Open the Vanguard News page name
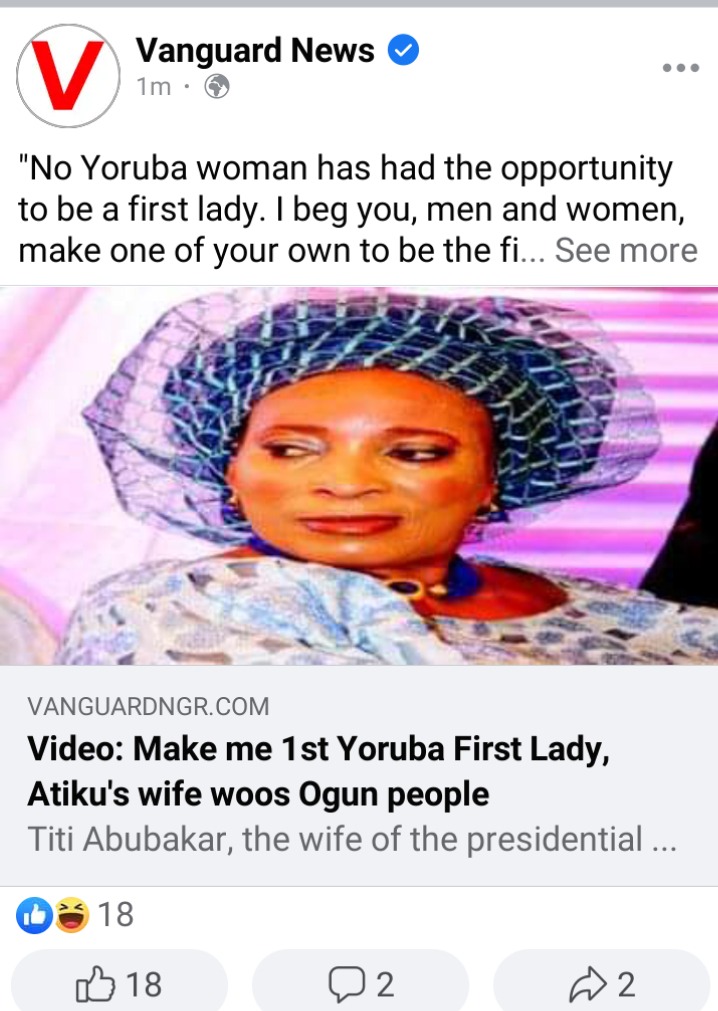The width and height of the screenshot is (718, 1011). 255,50
